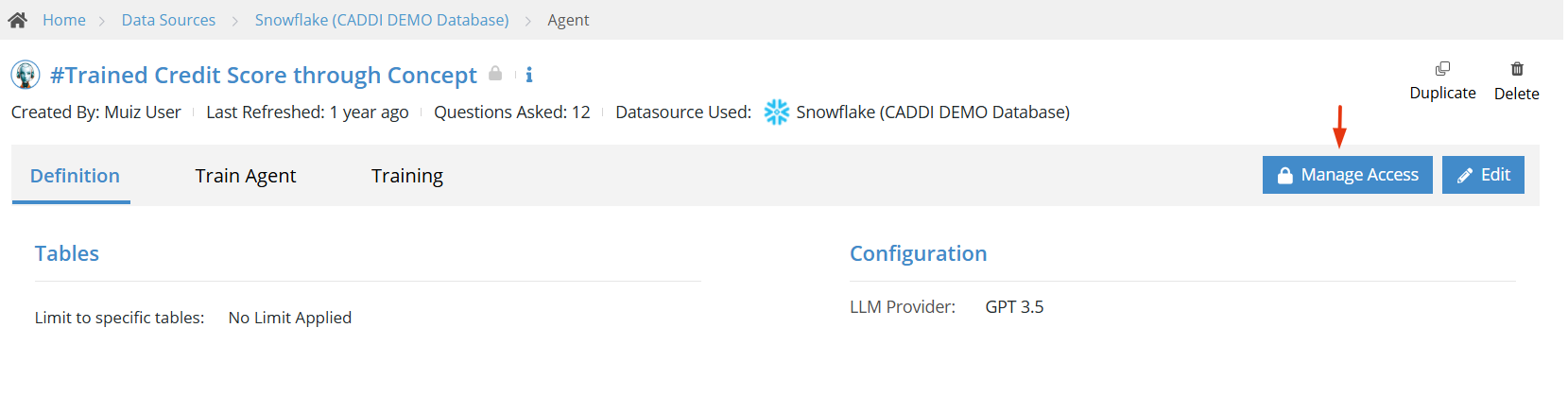This screenshot has height=397, width=1568.
Task: Duplicate the agent using the Duplicate icon
Action: (1442, 69)
